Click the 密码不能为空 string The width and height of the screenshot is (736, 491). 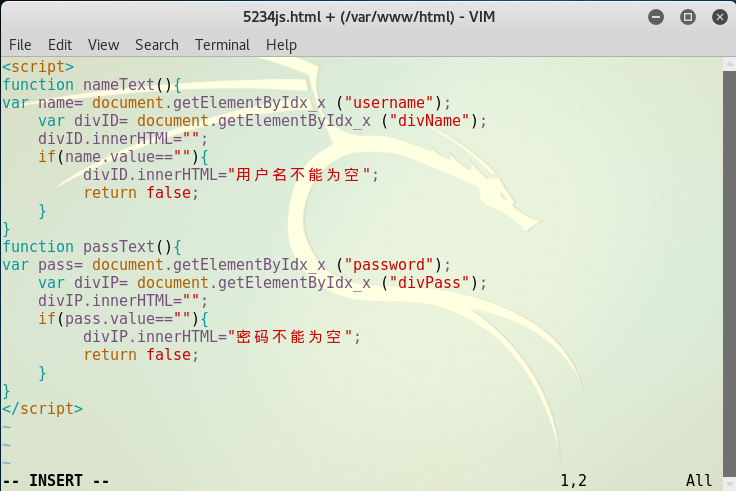click(290, 337)
